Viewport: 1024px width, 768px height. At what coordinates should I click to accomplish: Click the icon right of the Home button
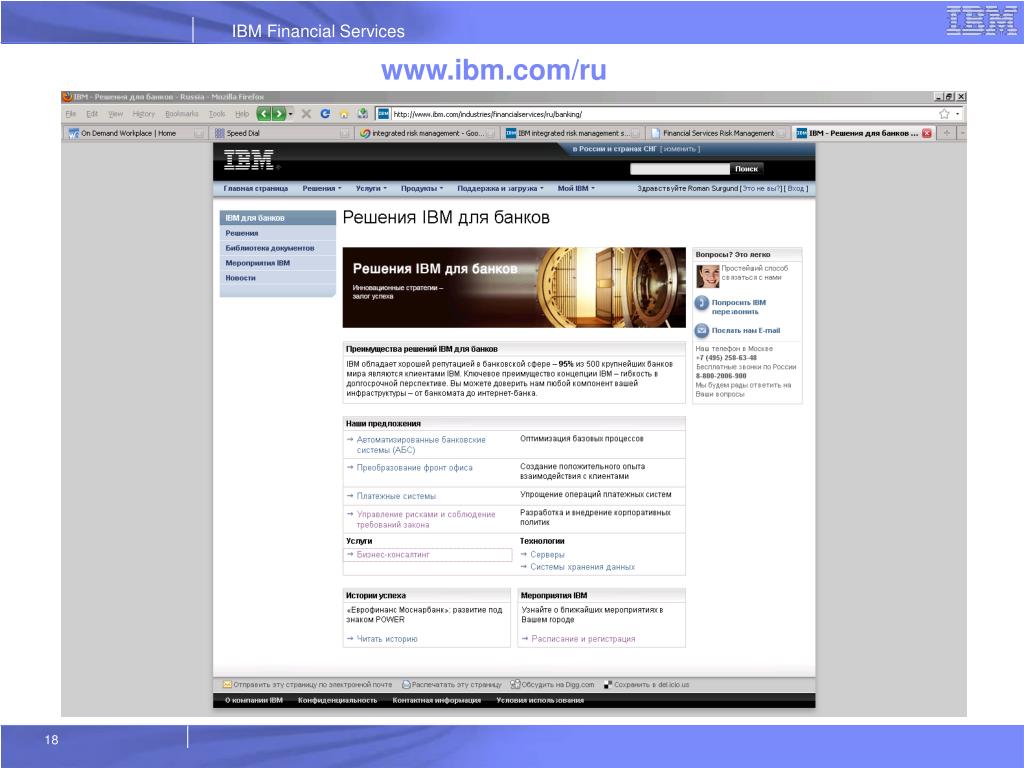pos(362,114)
